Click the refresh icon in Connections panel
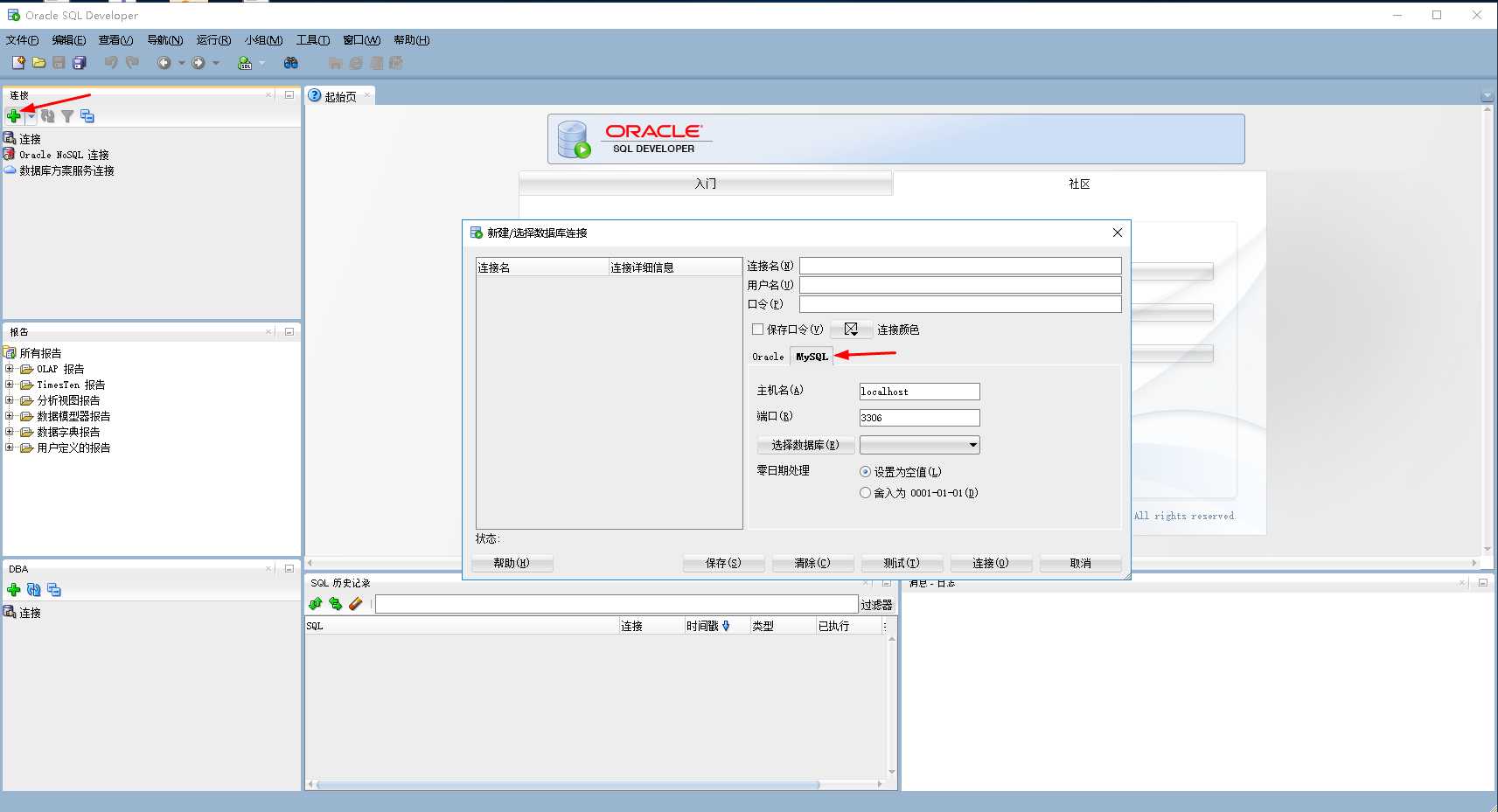This screenshot has width=1498, height=812. click(x=48, y=116)
